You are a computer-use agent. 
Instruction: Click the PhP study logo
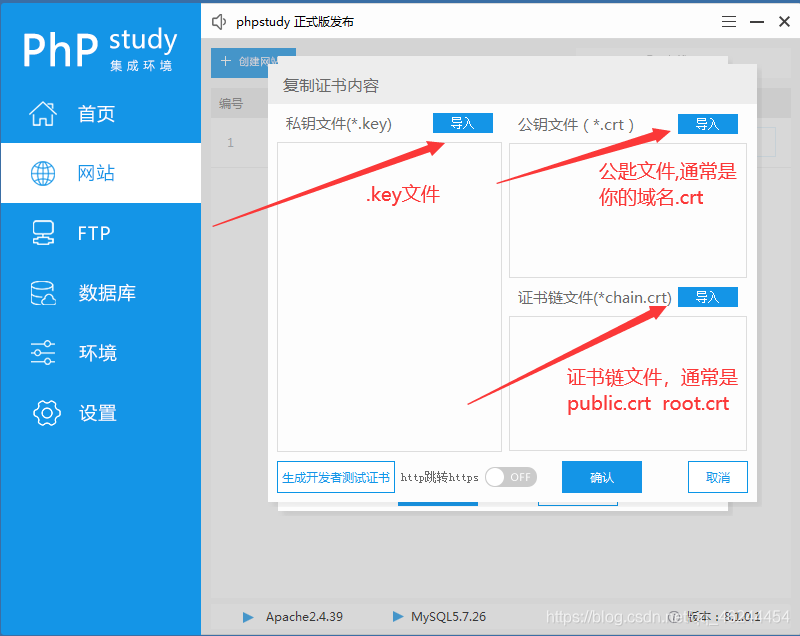coord(100,48)
